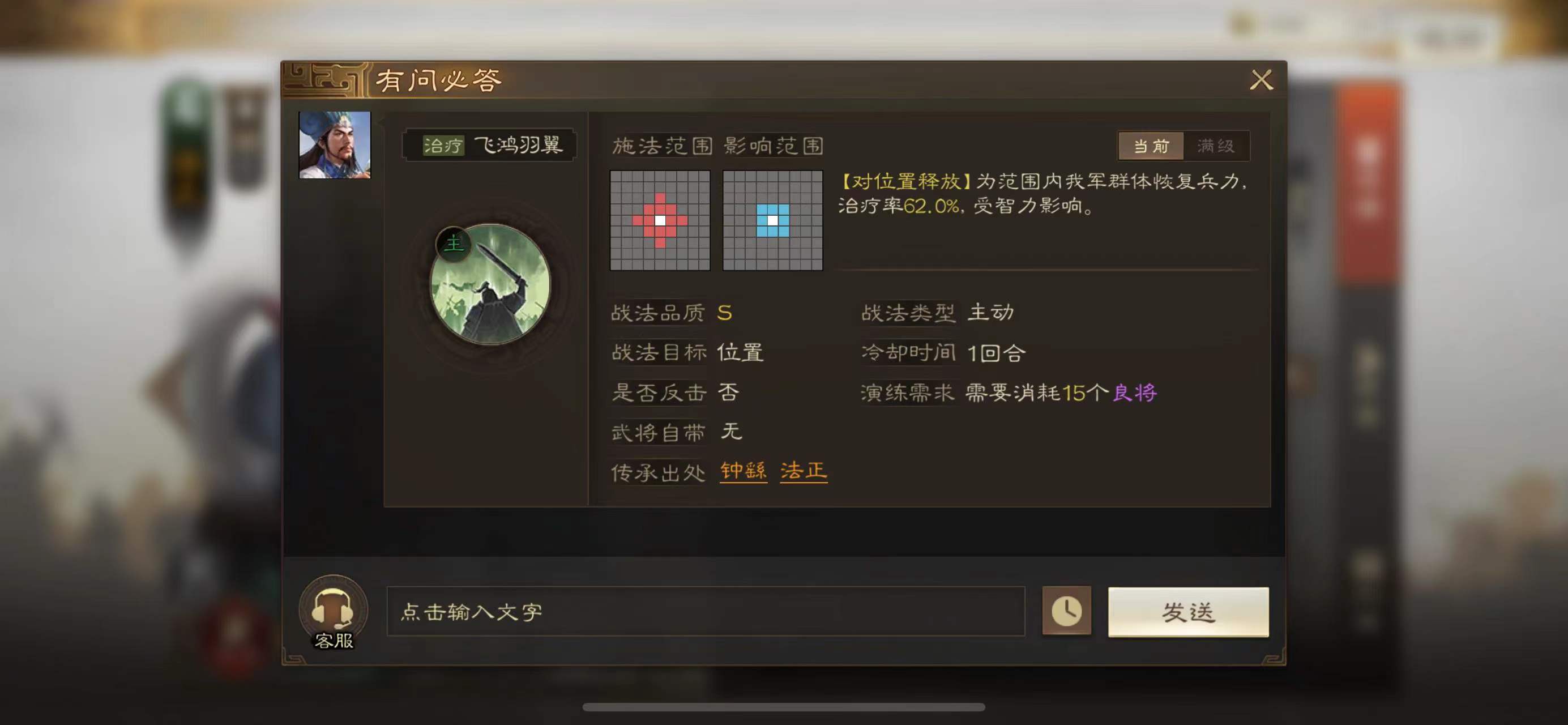Tap the 飞鸿羽翼 skill name label

(x=518, y=145)
